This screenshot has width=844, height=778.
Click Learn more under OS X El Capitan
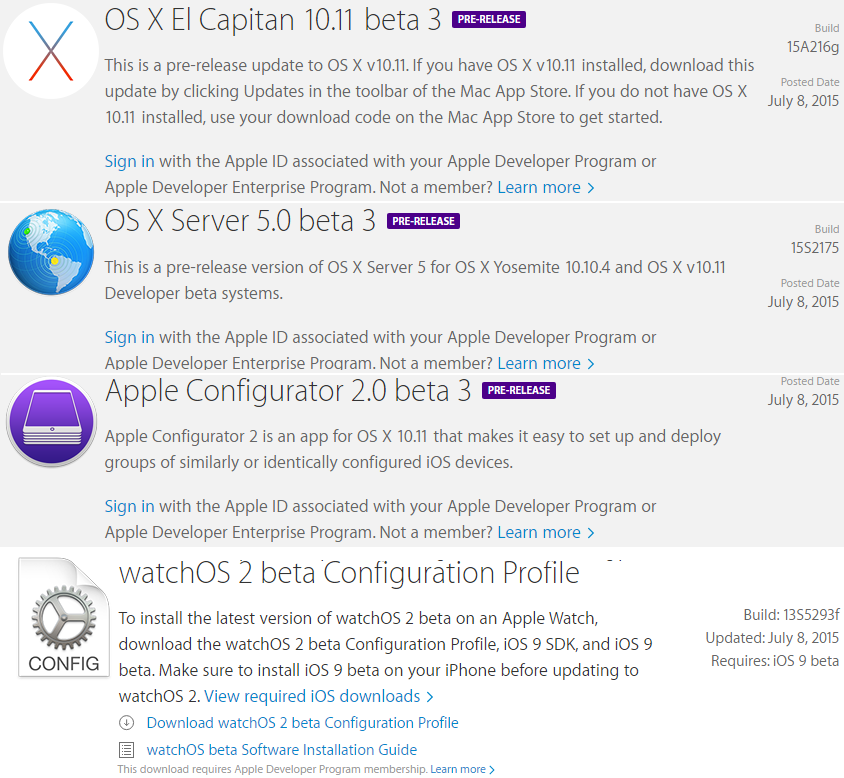click(546, 187)
